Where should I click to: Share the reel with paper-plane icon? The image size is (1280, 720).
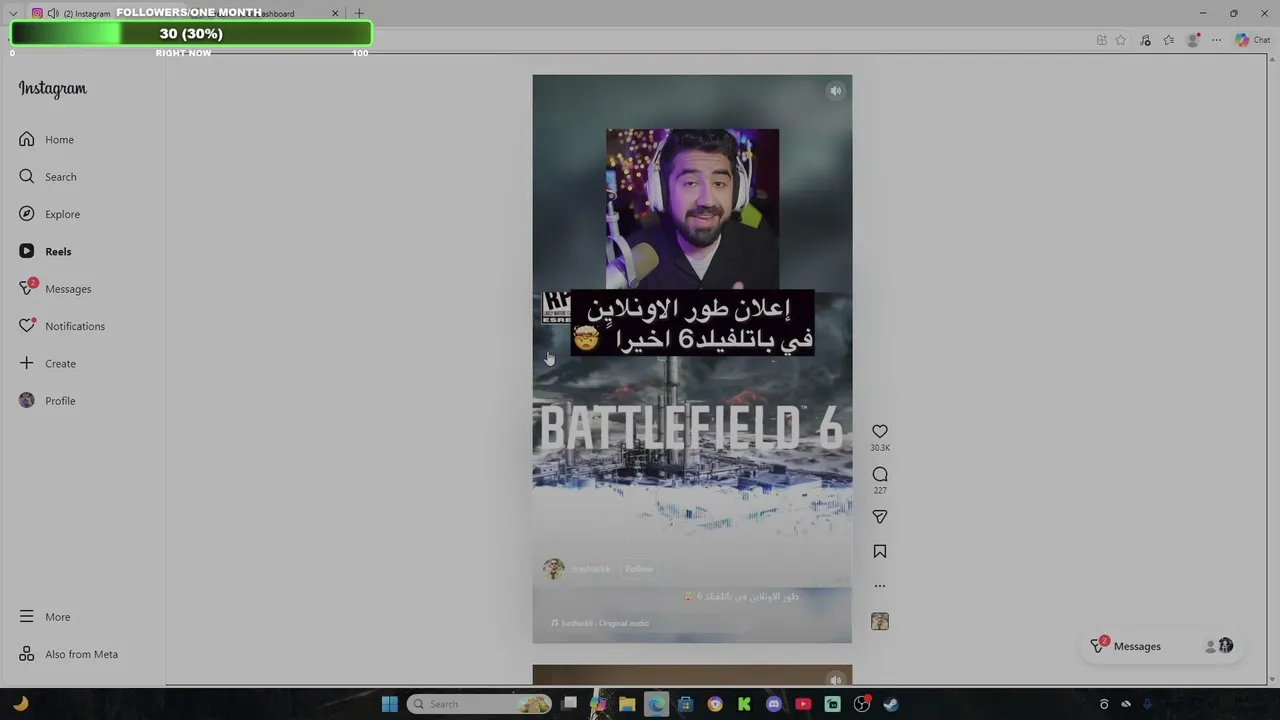point(880,517)
